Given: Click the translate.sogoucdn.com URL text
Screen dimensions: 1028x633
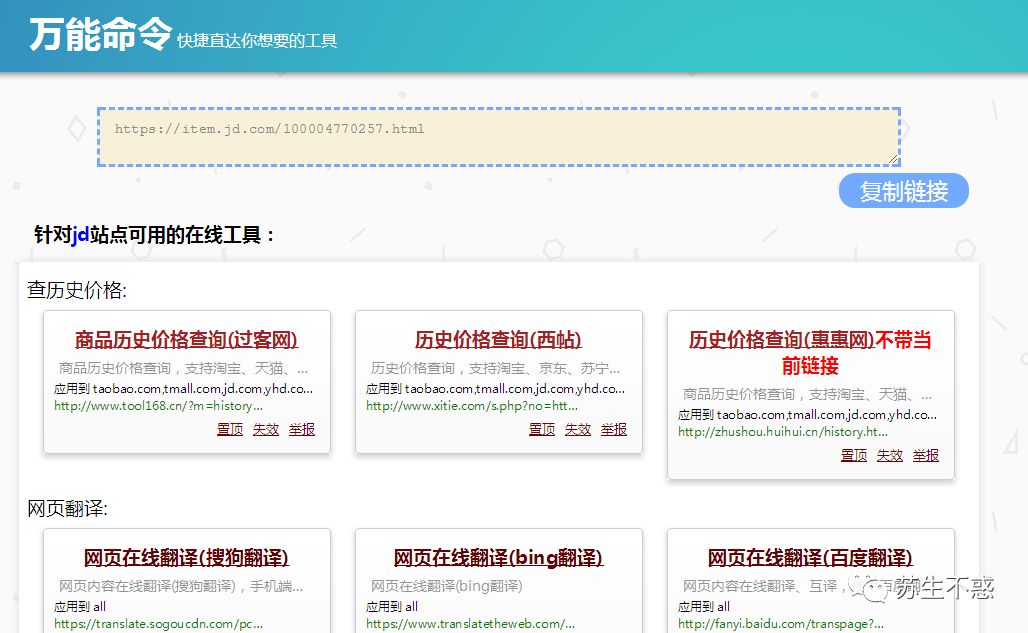Looking at the screenshot, I should point(158,624).
